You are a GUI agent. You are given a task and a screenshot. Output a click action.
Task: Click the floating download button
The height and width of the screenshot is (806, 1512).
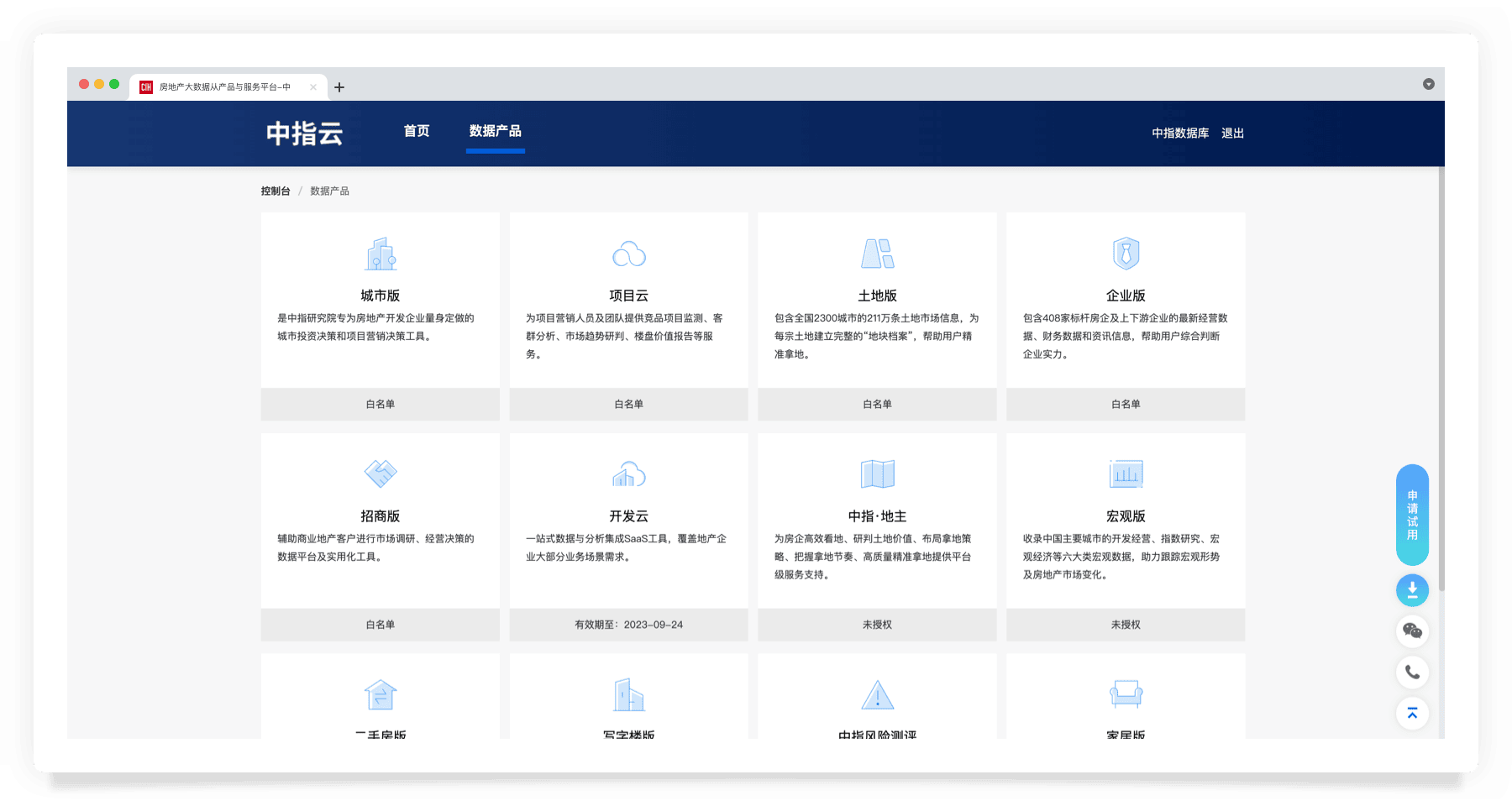point(1412,590)
